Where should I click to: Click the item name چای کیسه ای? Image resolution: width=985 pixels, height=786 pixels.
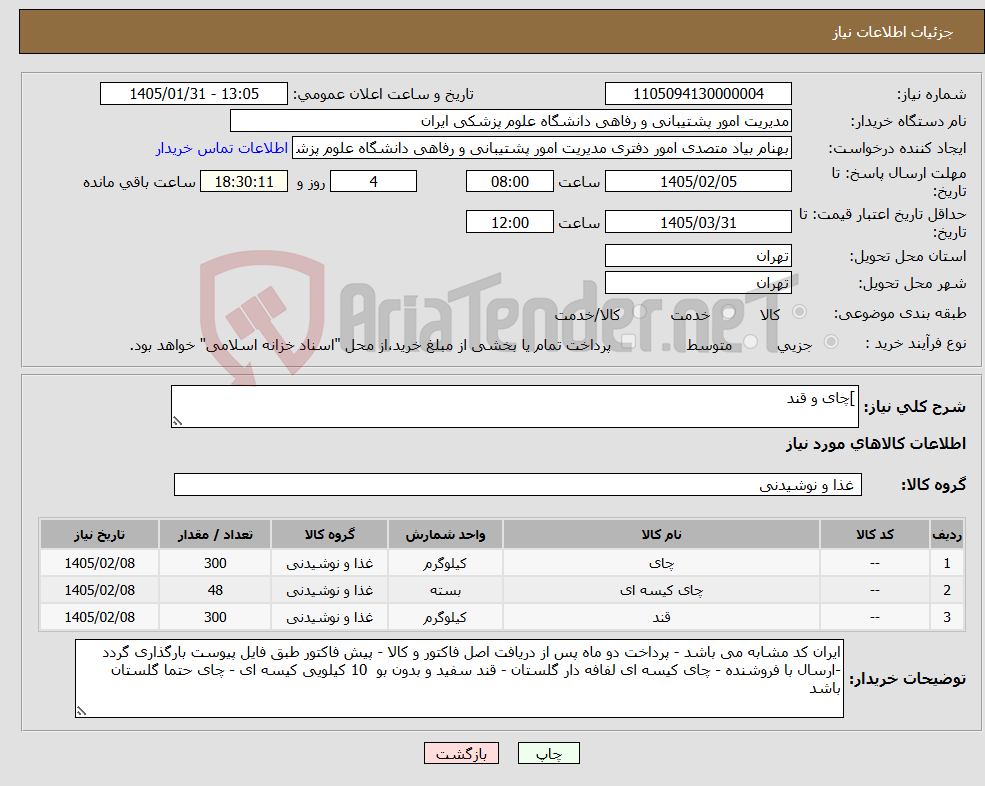pyautogui.click(x=661, y=590)
